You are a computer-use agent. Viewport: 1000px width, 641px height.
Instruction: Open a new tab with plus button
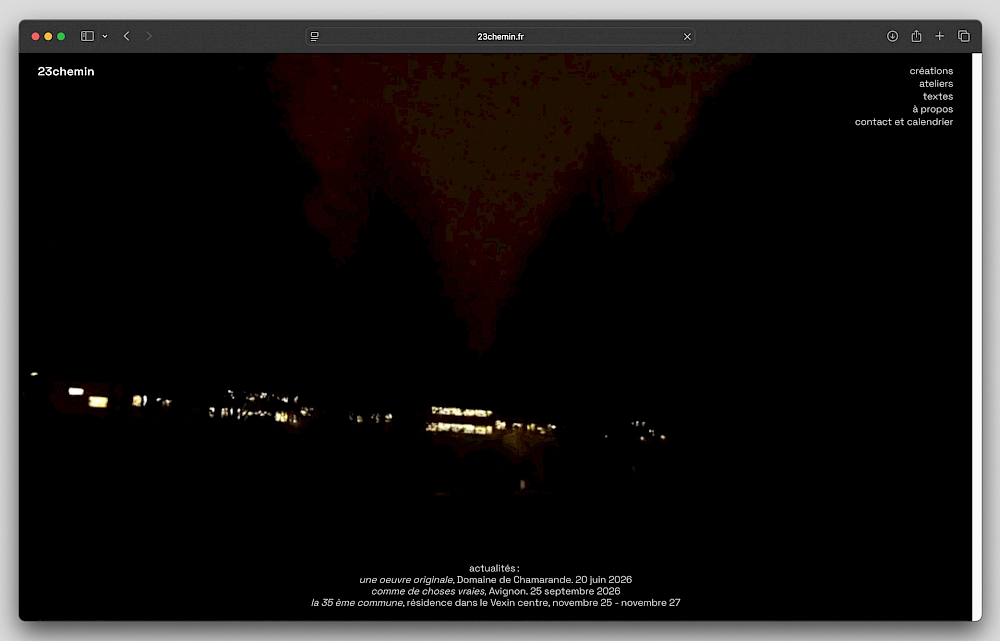point(939,36)
